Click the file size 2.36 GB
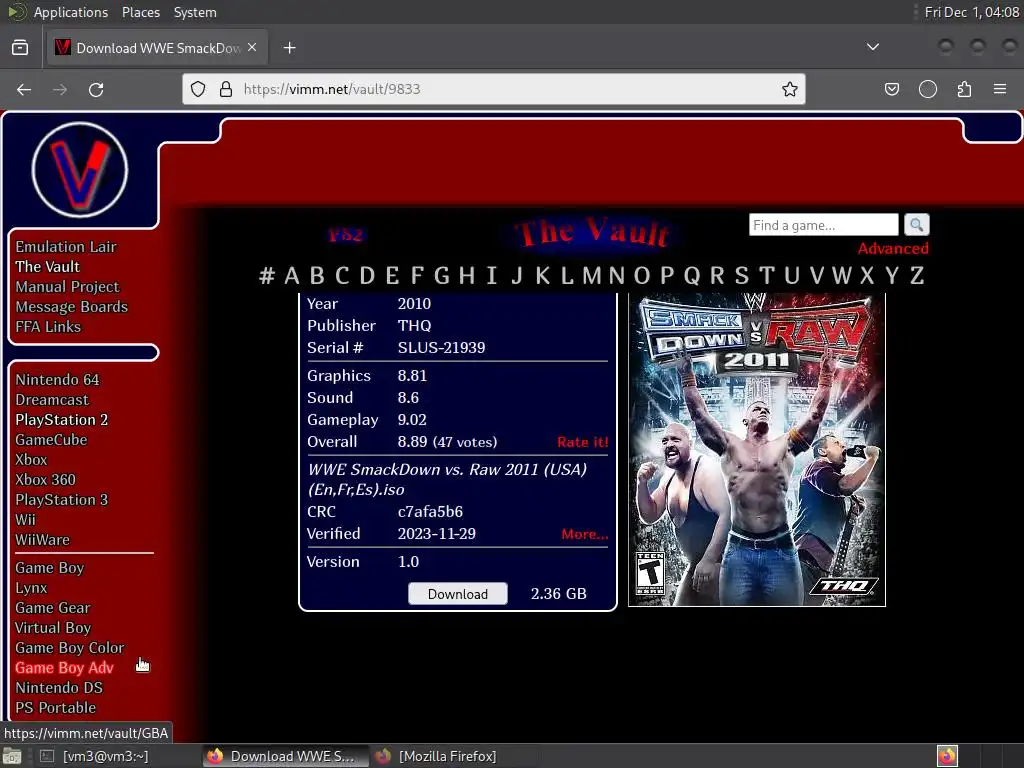The width and height of the screenshot is (1024, 768). [558, 594]
